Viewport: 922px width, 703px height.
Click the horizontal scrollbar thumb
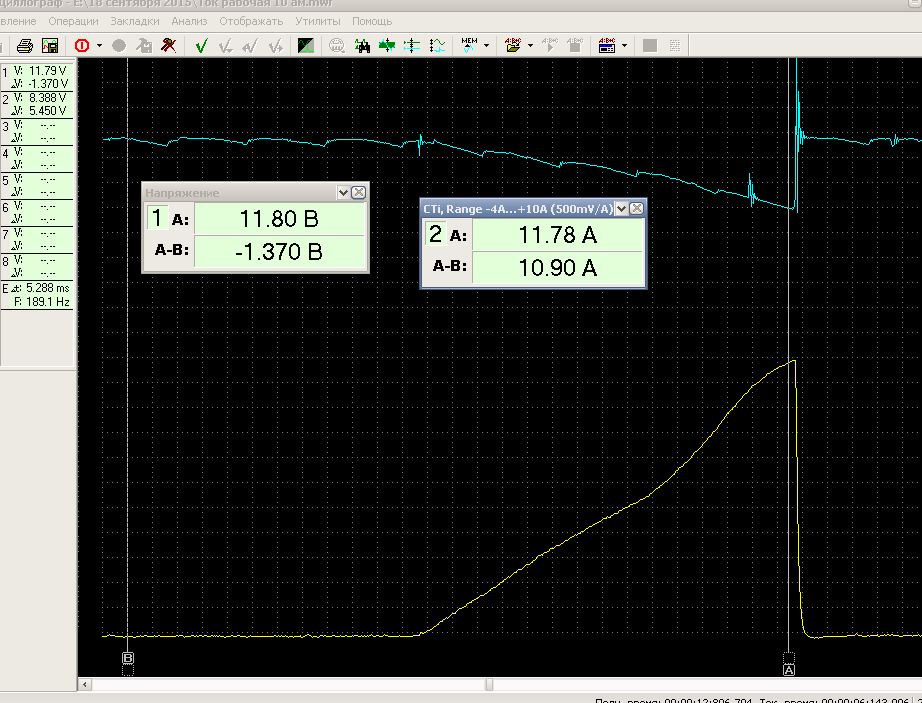click(x=489, y=685)
